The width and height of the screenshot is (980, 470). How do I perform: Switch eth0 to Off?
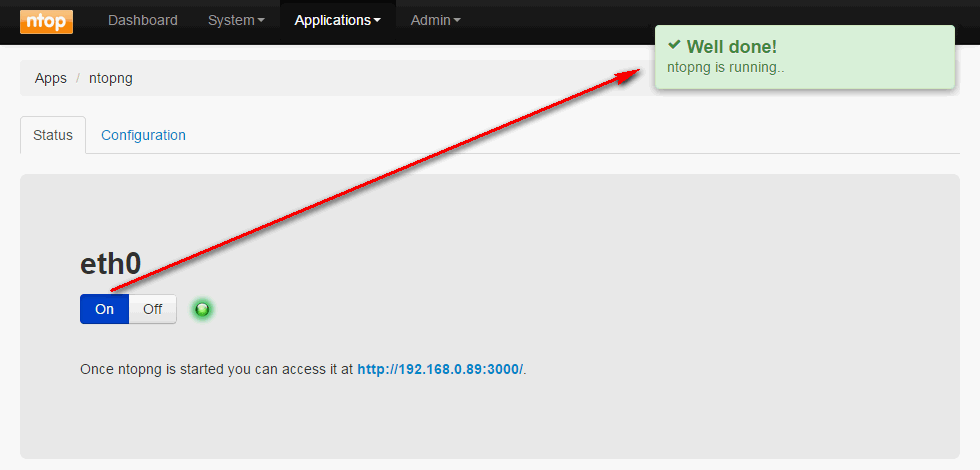pyautogui.click(x=152, y=309)
